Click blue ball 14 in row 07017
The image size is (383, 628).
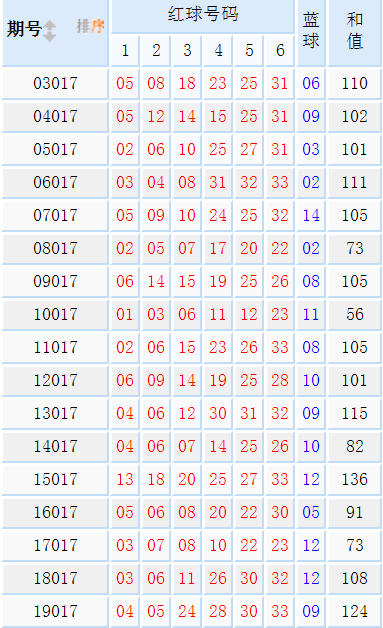[311, 215]
